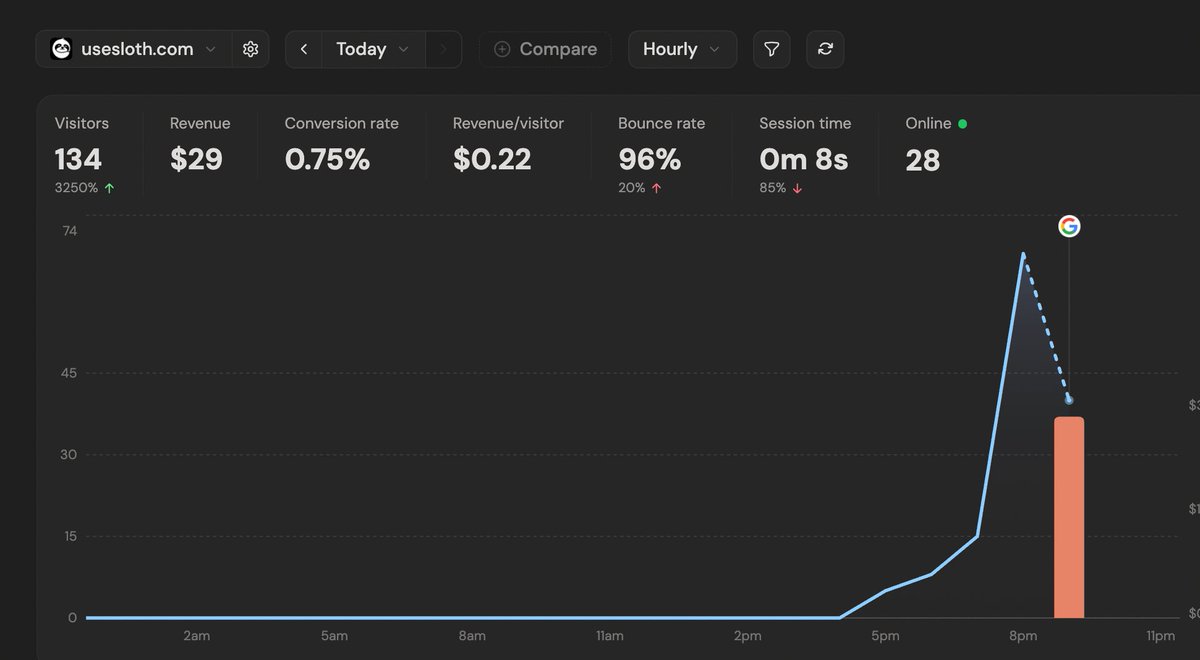Screen dimensions: 1200x660
Task: Click the plus icon in Compare
Action: point(502,49)
